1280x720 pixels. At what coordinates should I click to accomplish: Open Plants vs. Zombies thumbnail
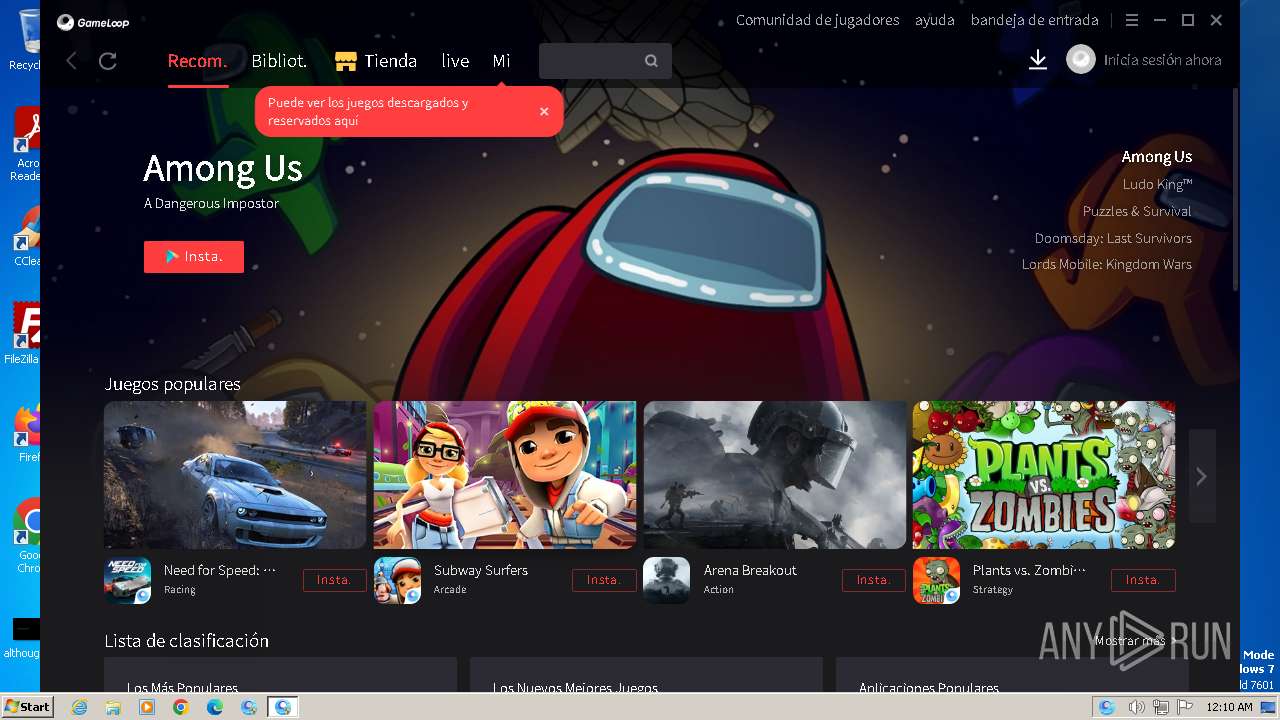click(1044, 475)
